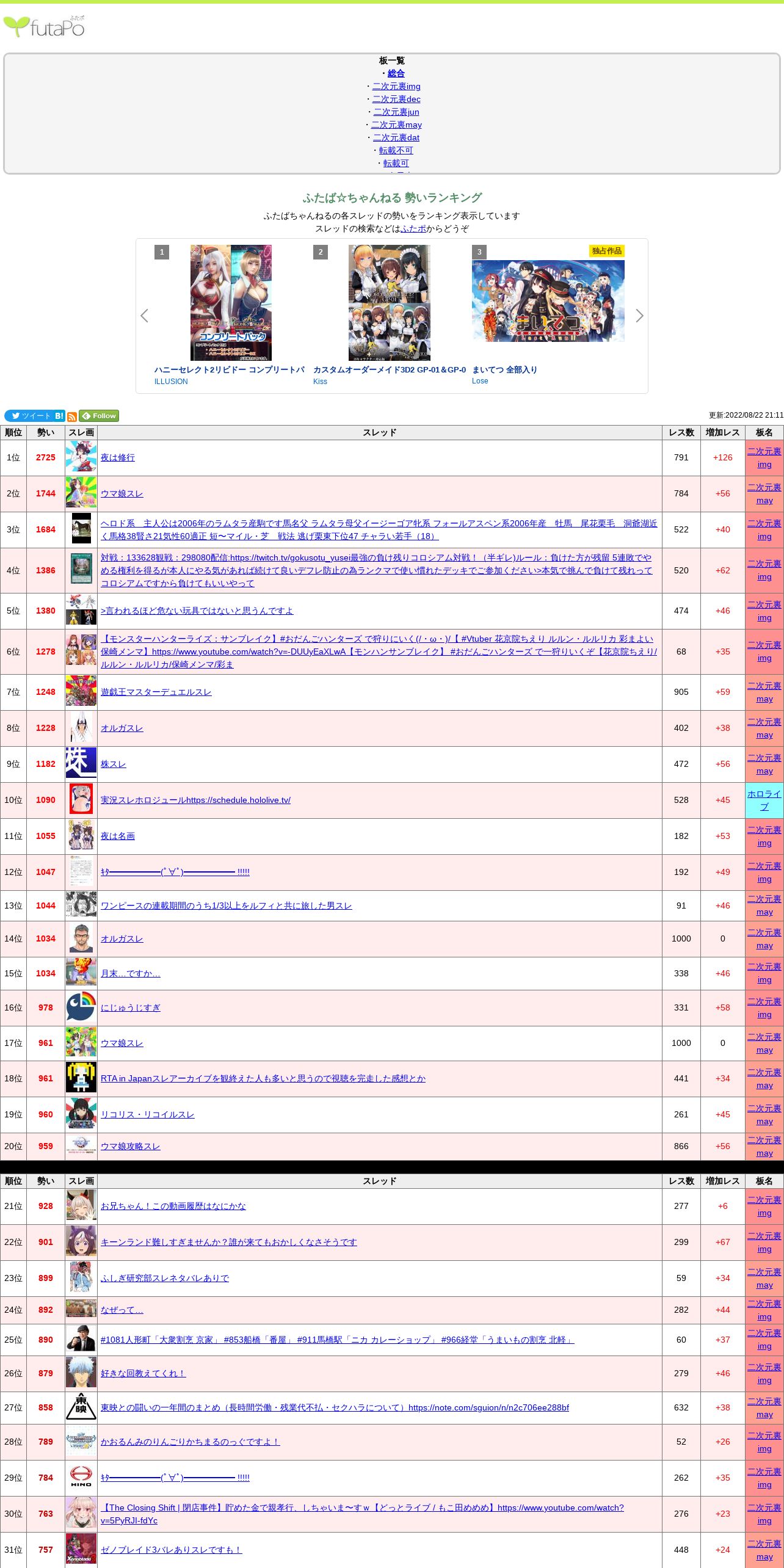Select 総合 in the board list

point(396,73)
